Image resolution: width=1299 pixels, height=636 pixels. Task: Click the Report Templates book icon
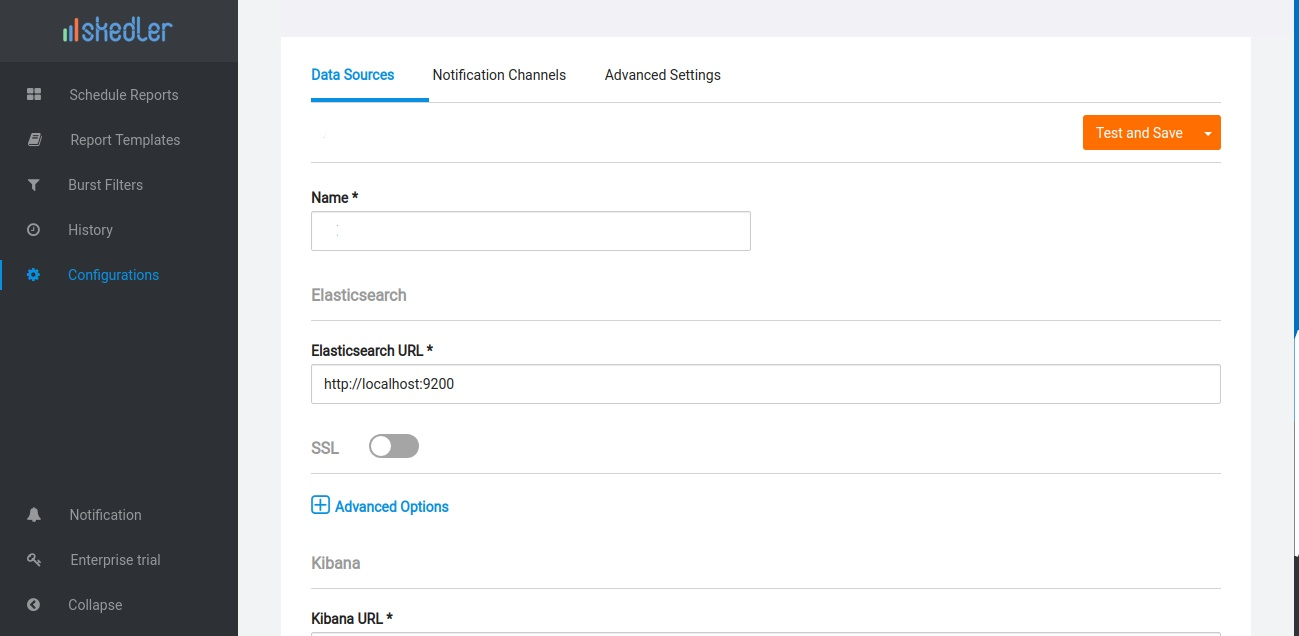point(34,140)
